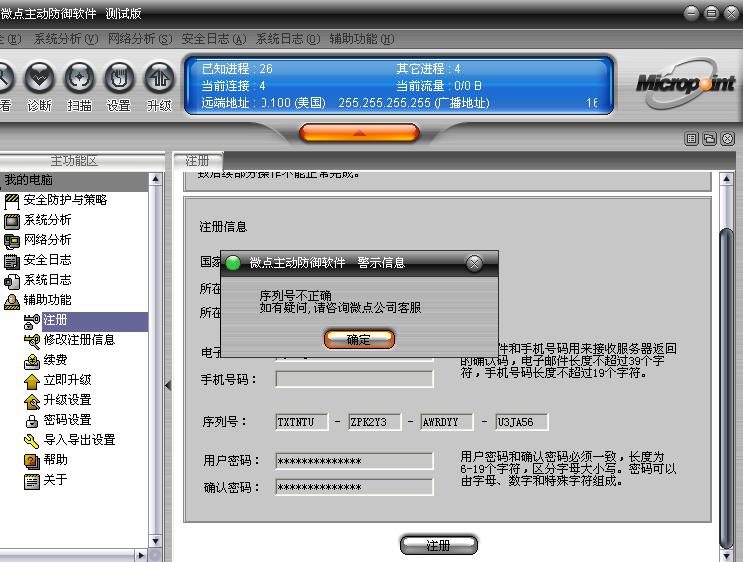Switch to the 注册 tab
743x562 pixels.
click(198, 161)
